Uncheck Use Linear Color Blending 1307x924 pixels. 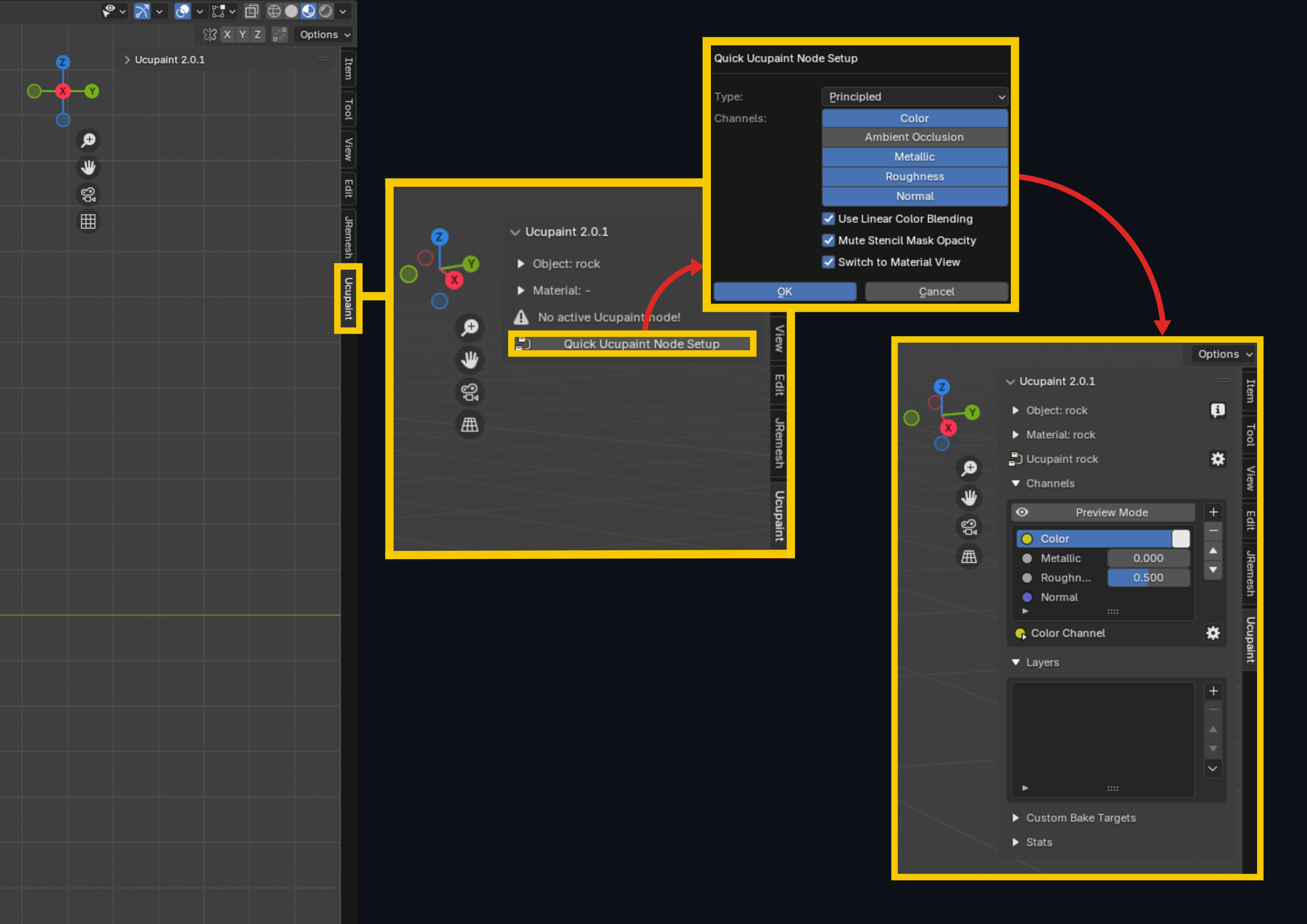829,219
